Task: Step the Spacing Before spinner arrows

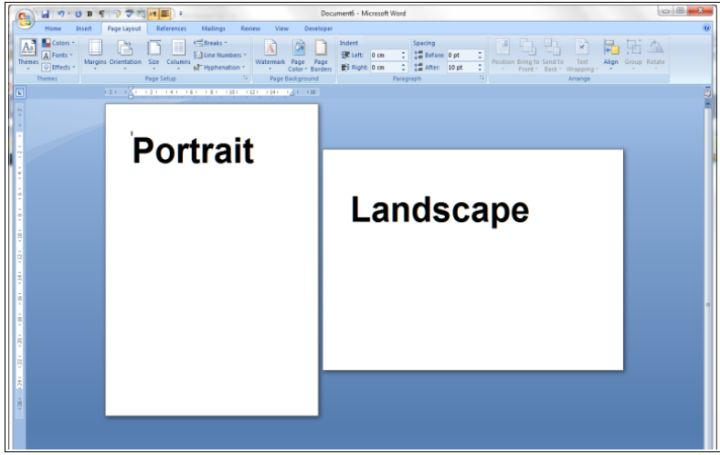Action: [480, 55]
